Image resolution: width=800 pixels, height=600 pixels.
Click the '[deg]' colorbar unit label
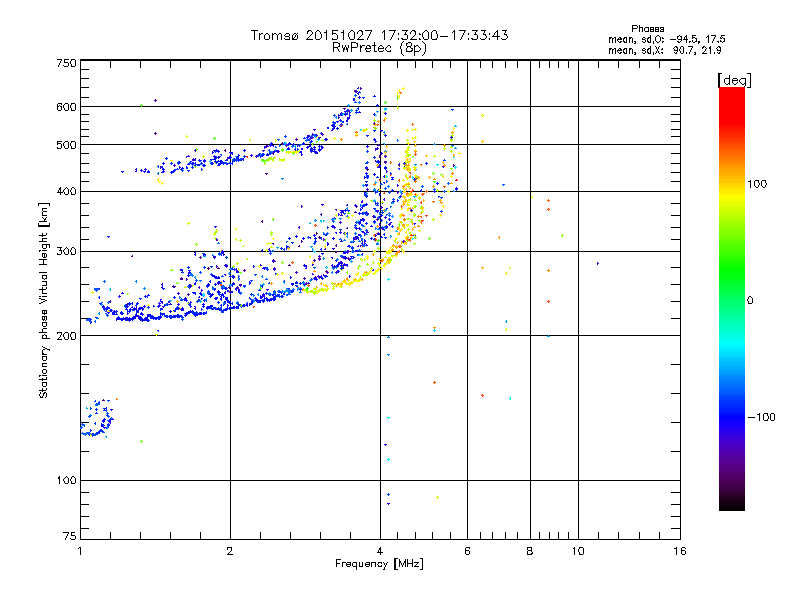734,80
